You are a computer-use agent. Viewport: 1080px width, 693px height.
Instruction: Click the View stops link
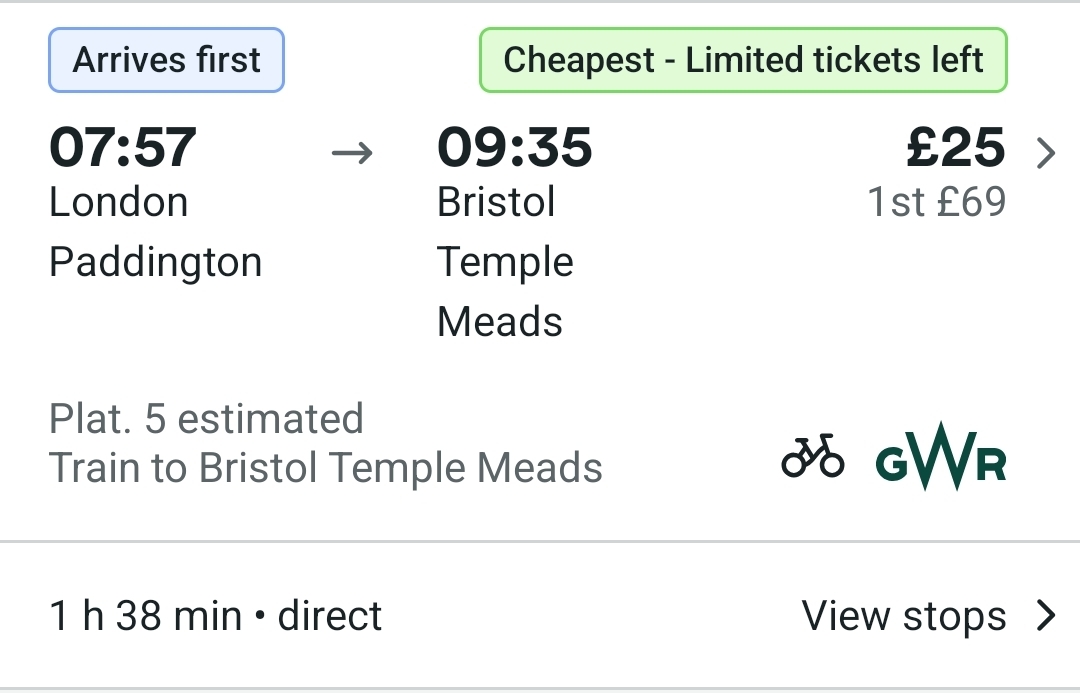click(x=904, y=616)
